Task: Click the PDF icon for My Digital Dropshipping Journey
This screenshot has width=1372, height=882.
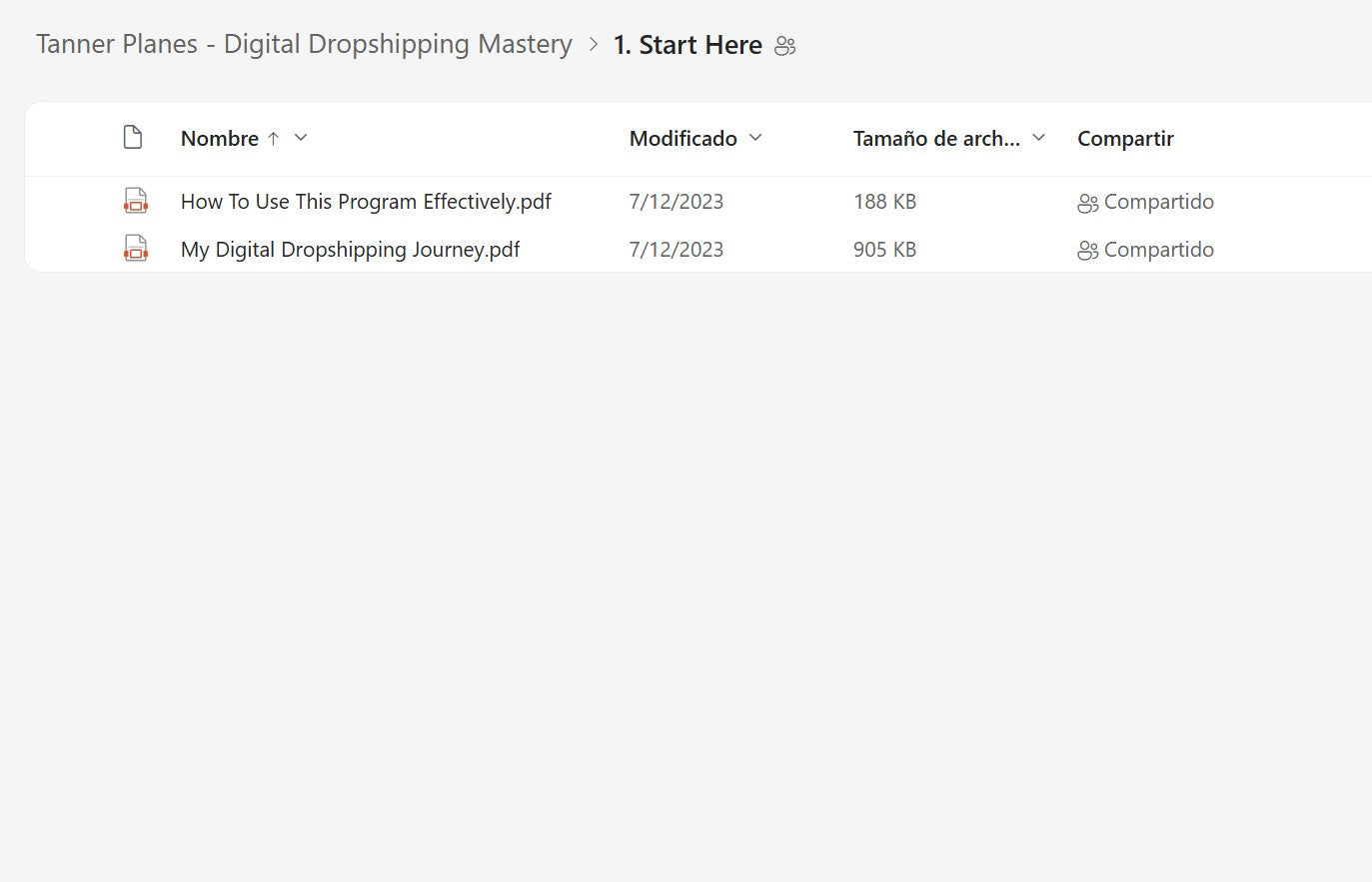Action: point(135,249)
